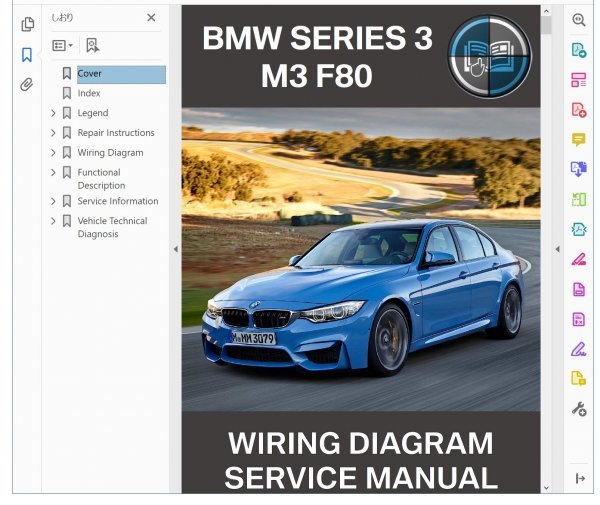Viewport: 600px width, 505px height.
Task: Open the Export PDF tool
Action: pos(579,50)
